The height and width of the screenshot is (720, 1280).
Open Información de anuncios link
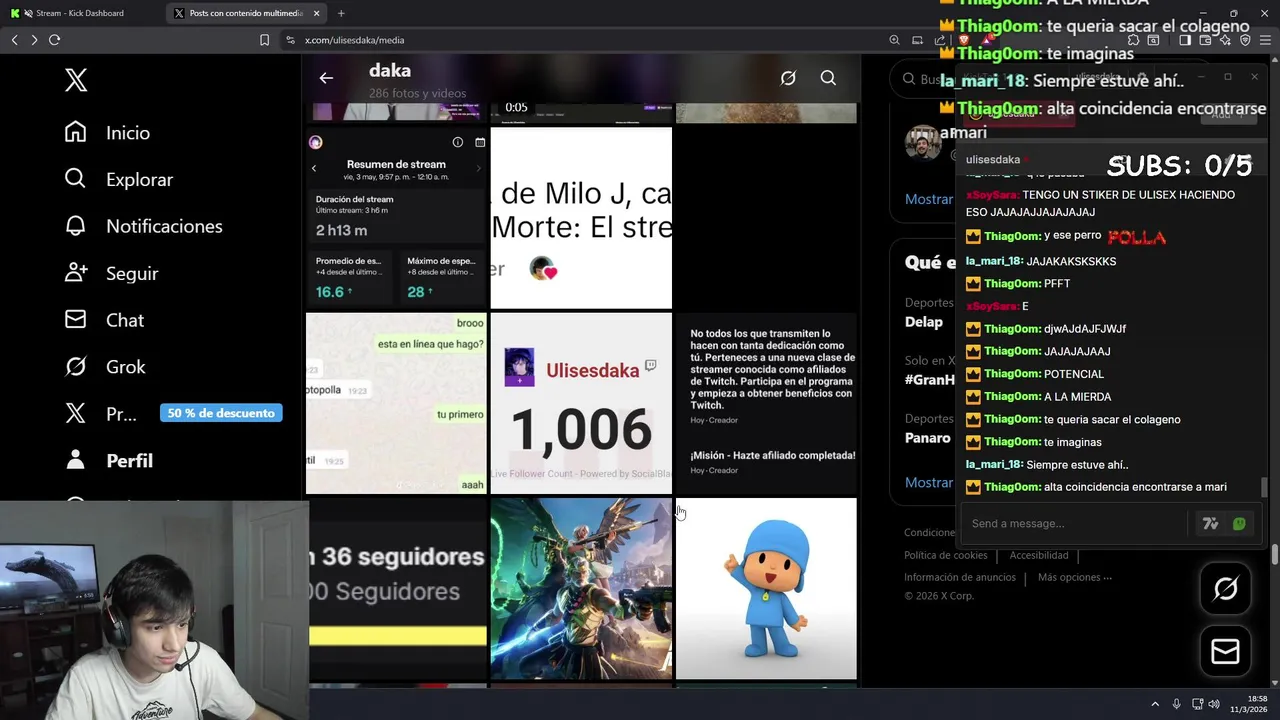[960, 577]
